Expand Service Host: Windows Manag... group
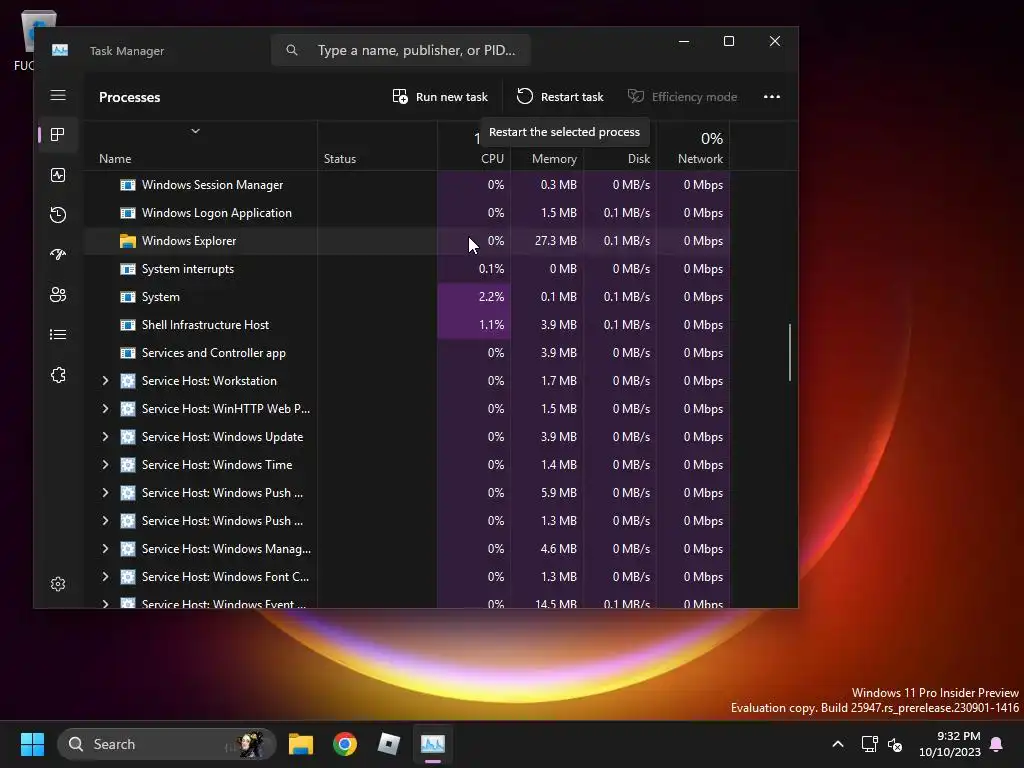Viewport: 1024px width, 768px height. click(105, 549)
